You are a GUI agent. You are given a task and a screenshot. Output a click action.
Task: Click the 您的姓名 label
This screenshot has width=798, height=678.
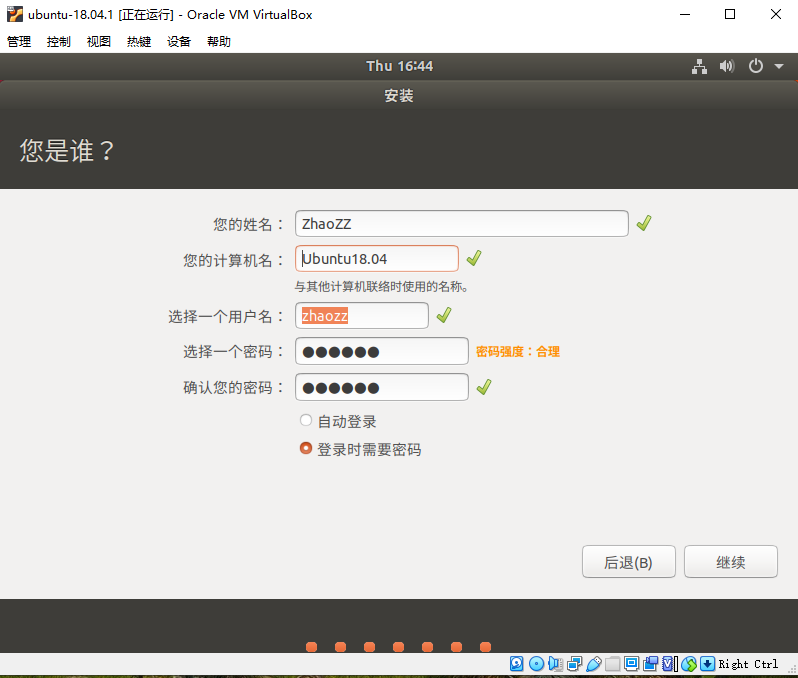pos(248,224)
